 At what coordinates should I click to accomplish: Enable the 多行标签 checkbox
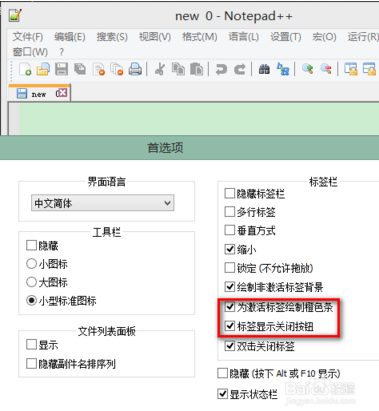[x=230, y=211]
